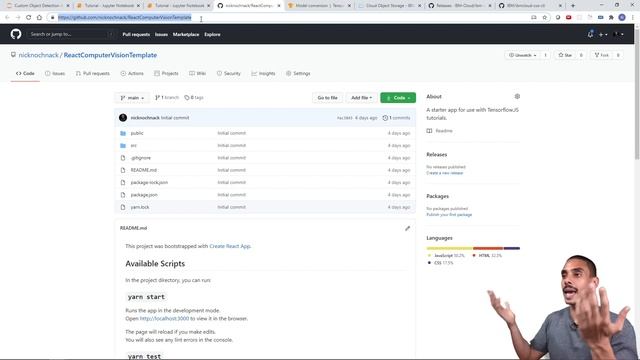
Task: Click the CSS segment of language bar
Action: click(x=512, y=248)
